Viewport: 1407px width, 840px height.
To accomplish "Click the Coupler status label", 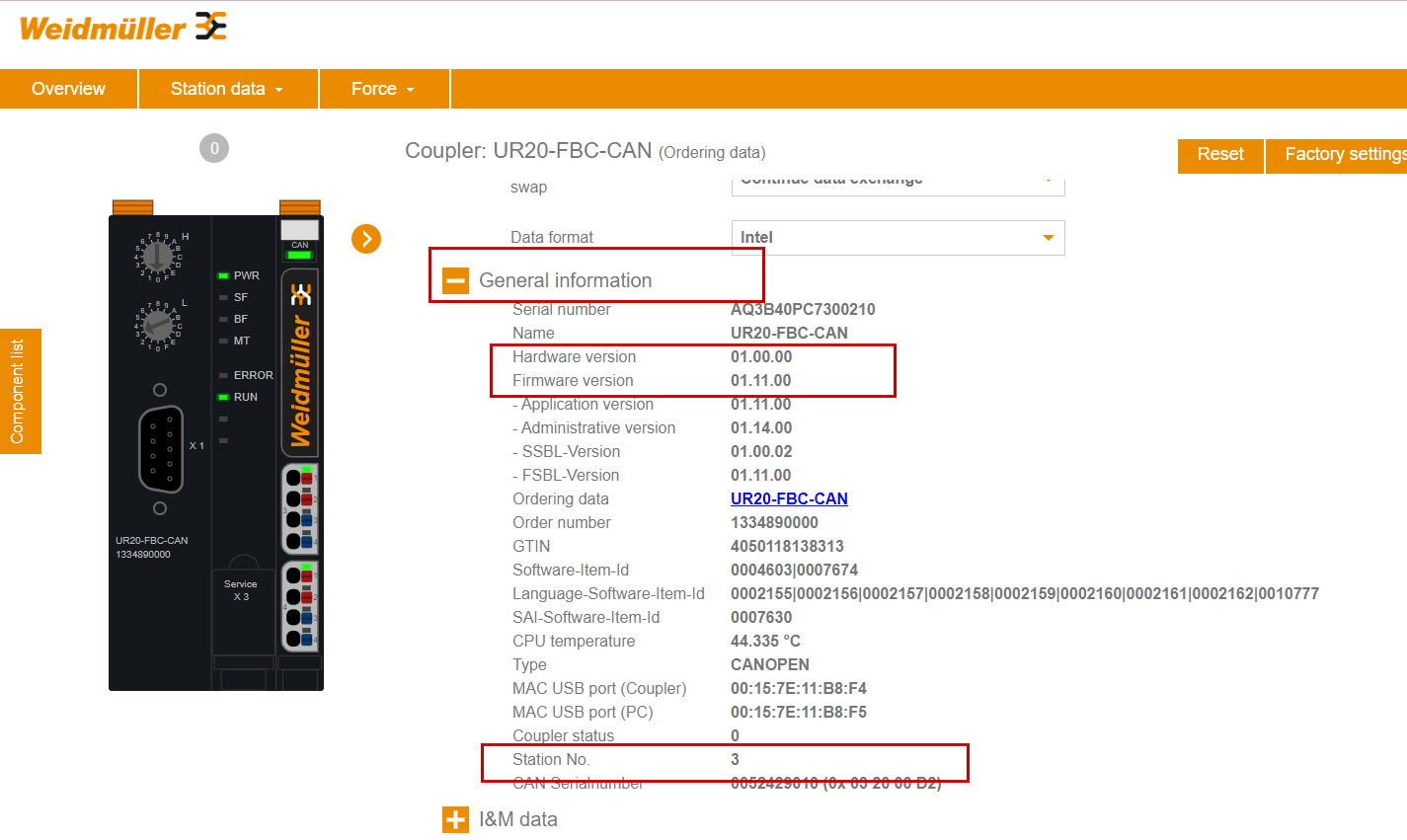I will [563, 735].
